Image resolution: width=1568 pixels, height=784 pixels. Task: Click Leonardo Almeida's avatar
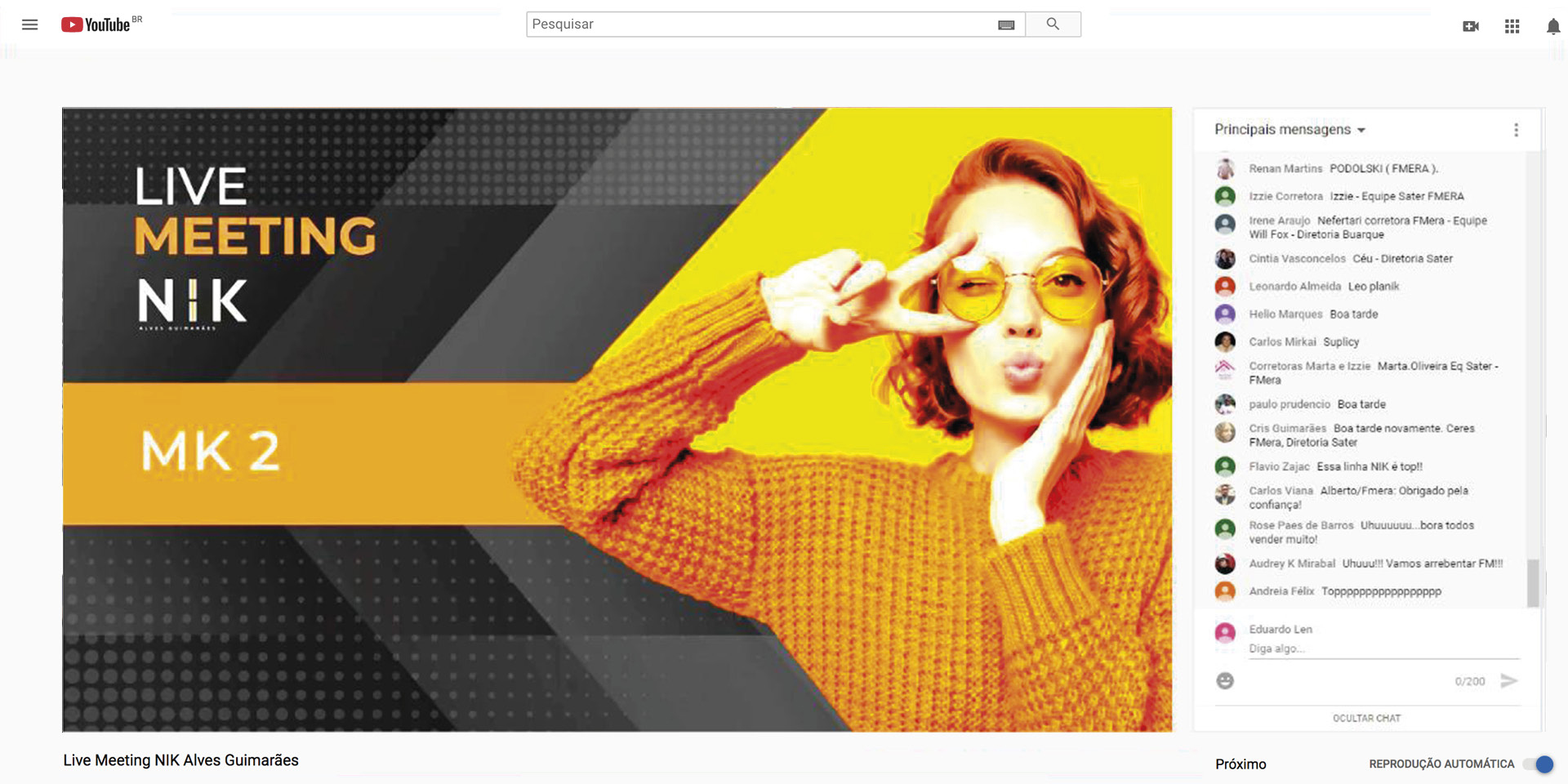click(x=1225, y=286)
